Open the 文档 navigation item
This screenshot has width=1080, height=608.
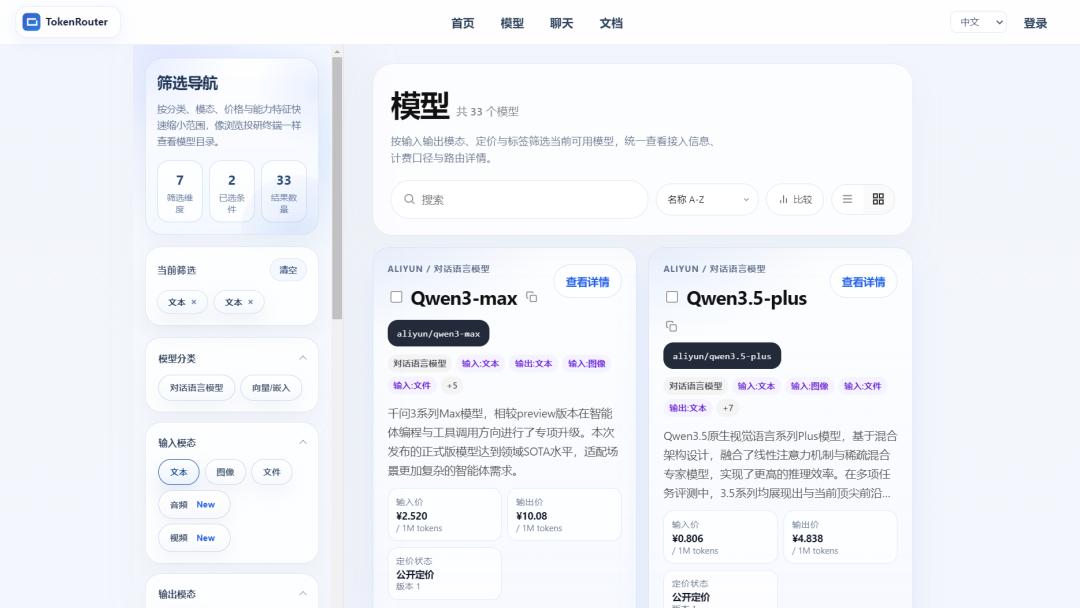(x=611, y=23)
